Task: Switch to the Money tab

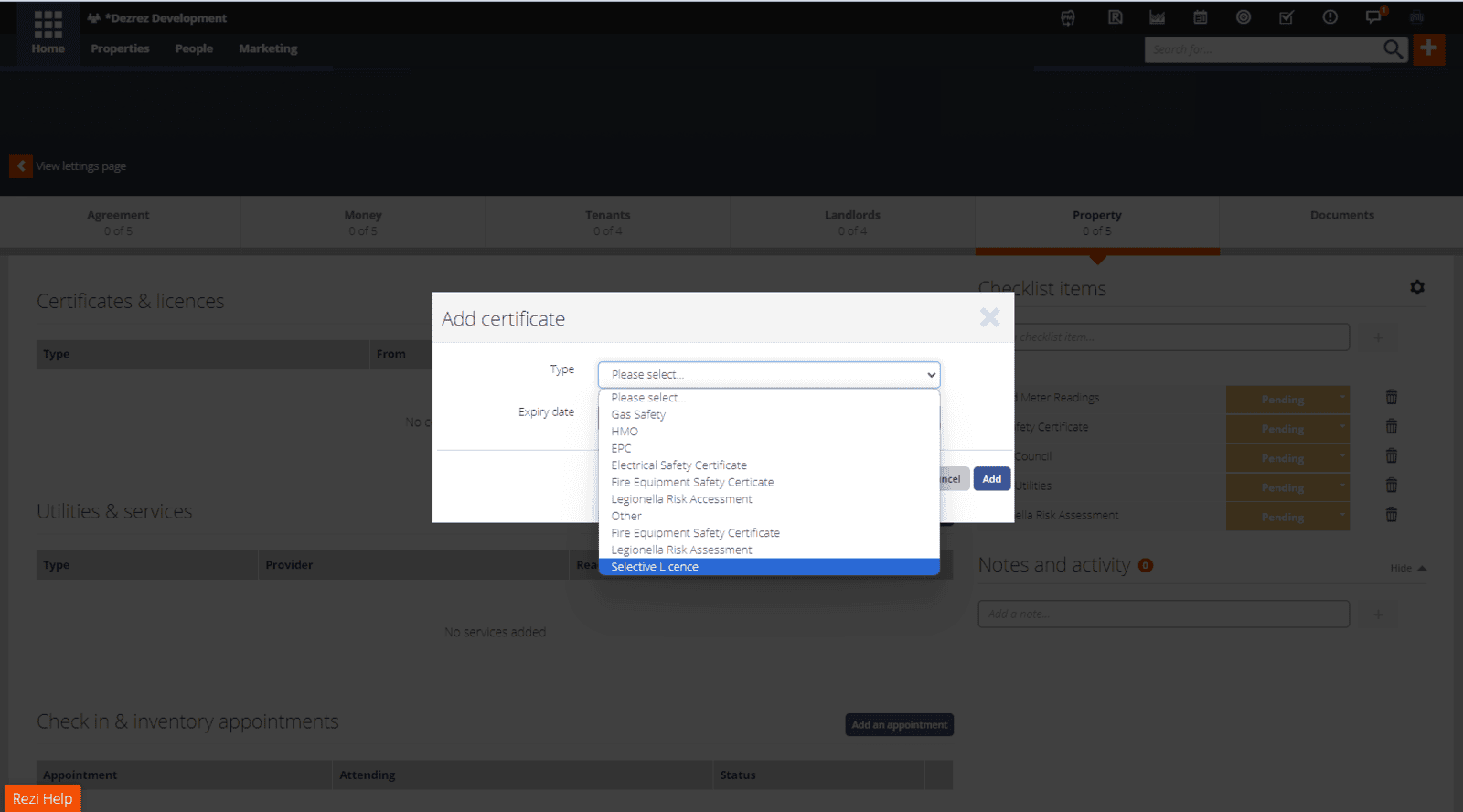Action: 363,222
